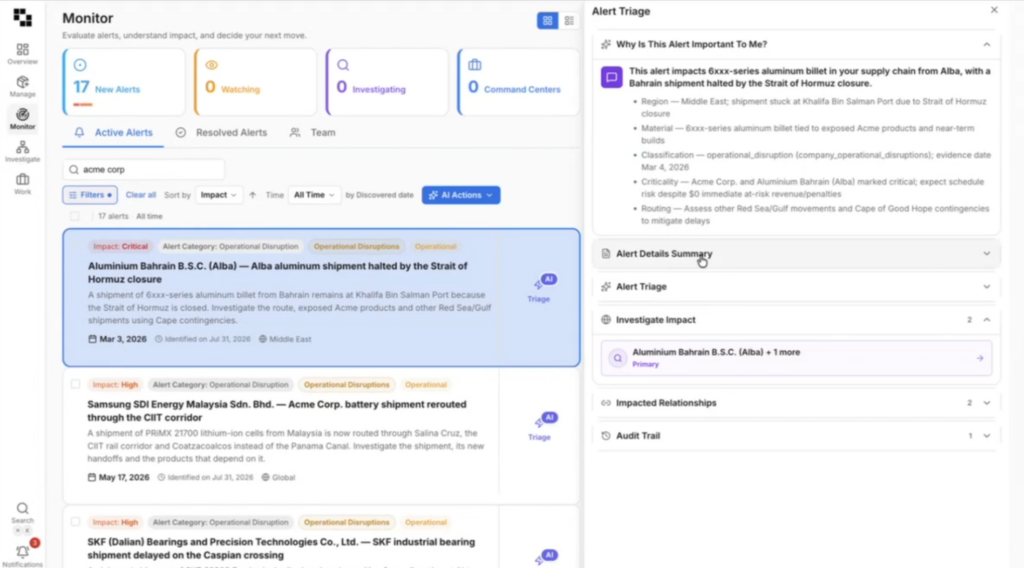Check the SKF bearings alert checkbox
This screenshot has height=568, width=1024.
tap(75, 522)
